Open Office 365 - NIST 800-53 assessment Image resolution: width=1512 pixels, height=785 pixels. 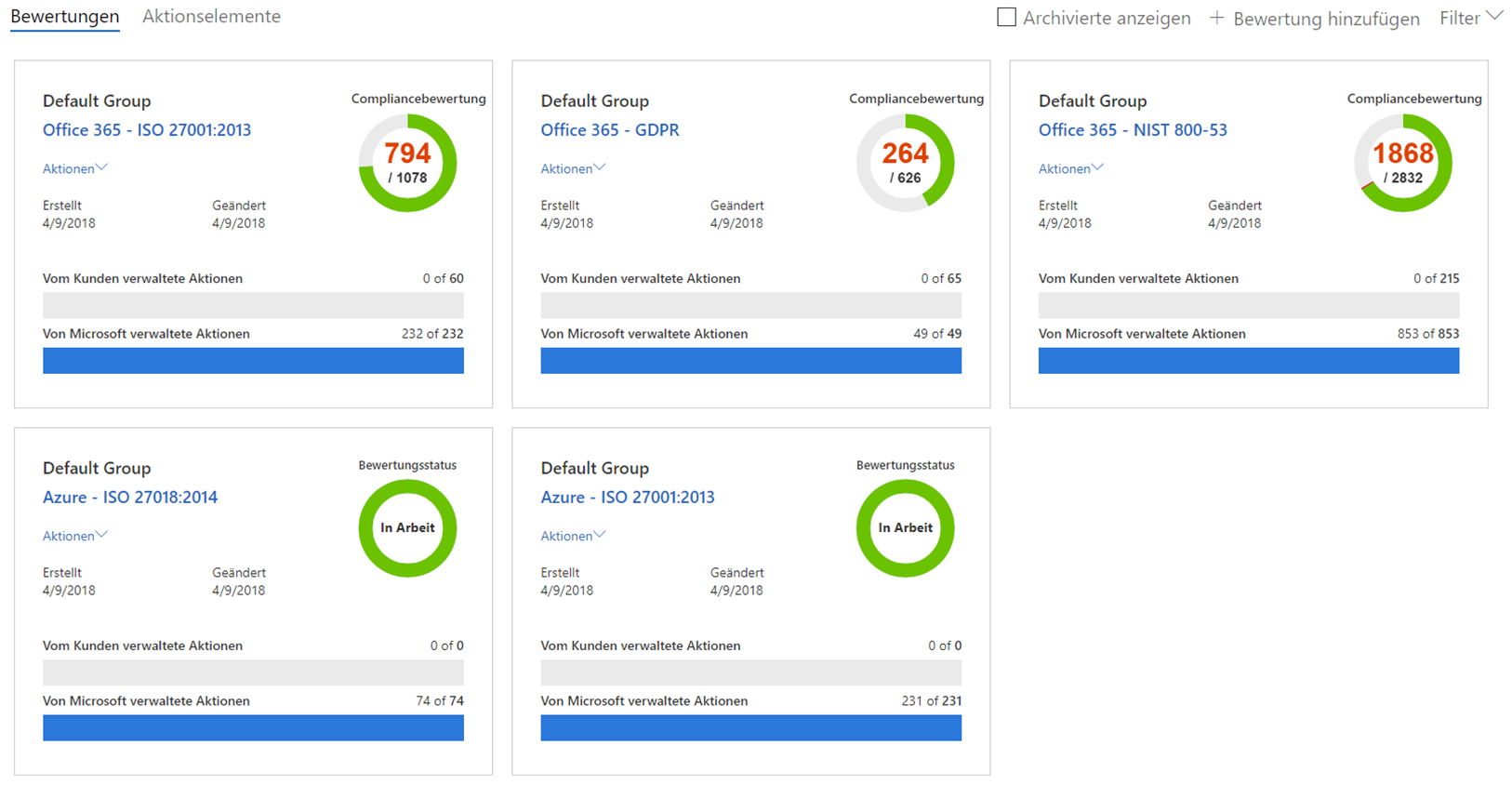click(x=1133, y=130)
